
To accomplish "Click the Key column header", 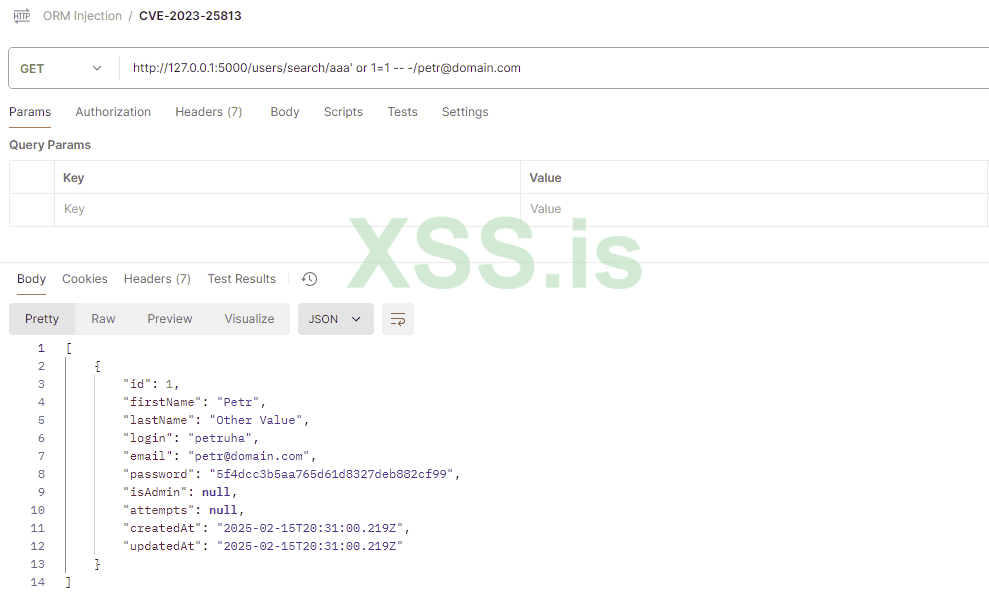I will click(x=73, y=178).
